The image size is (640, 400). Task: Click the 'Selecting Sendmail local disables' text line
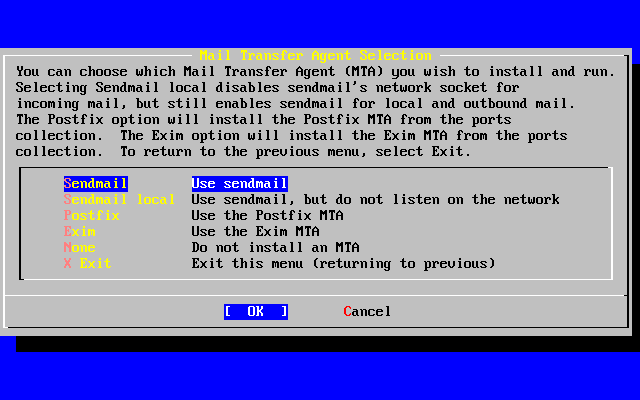pos(267,87)
